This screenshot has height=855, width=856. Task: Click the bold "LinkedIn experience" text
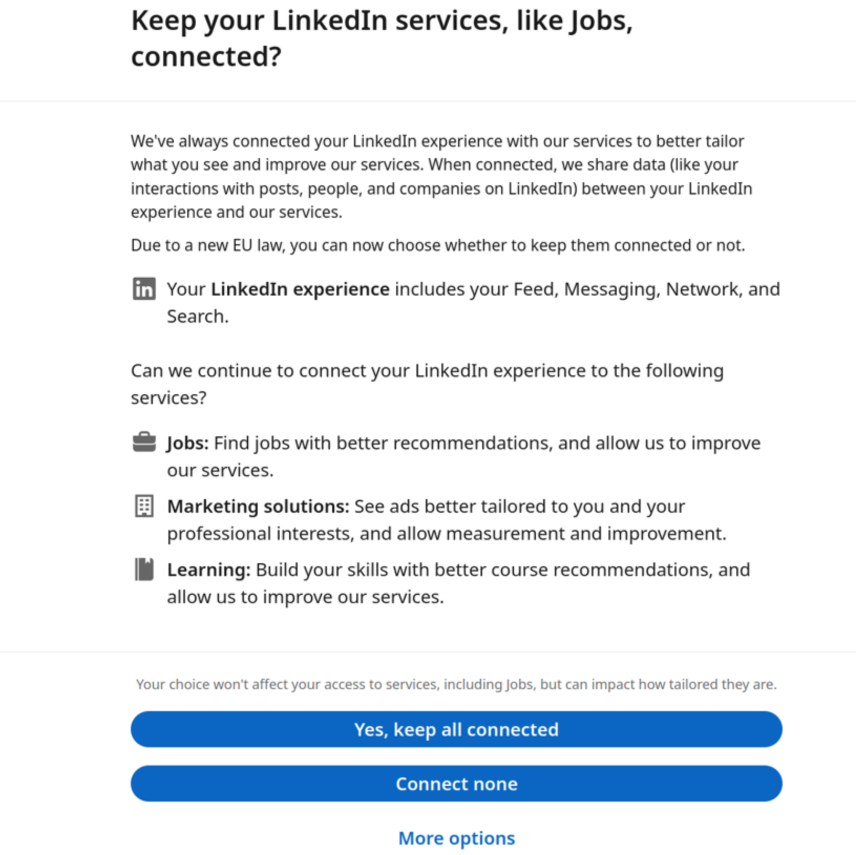pyautogui.click(x=300, y=290)
